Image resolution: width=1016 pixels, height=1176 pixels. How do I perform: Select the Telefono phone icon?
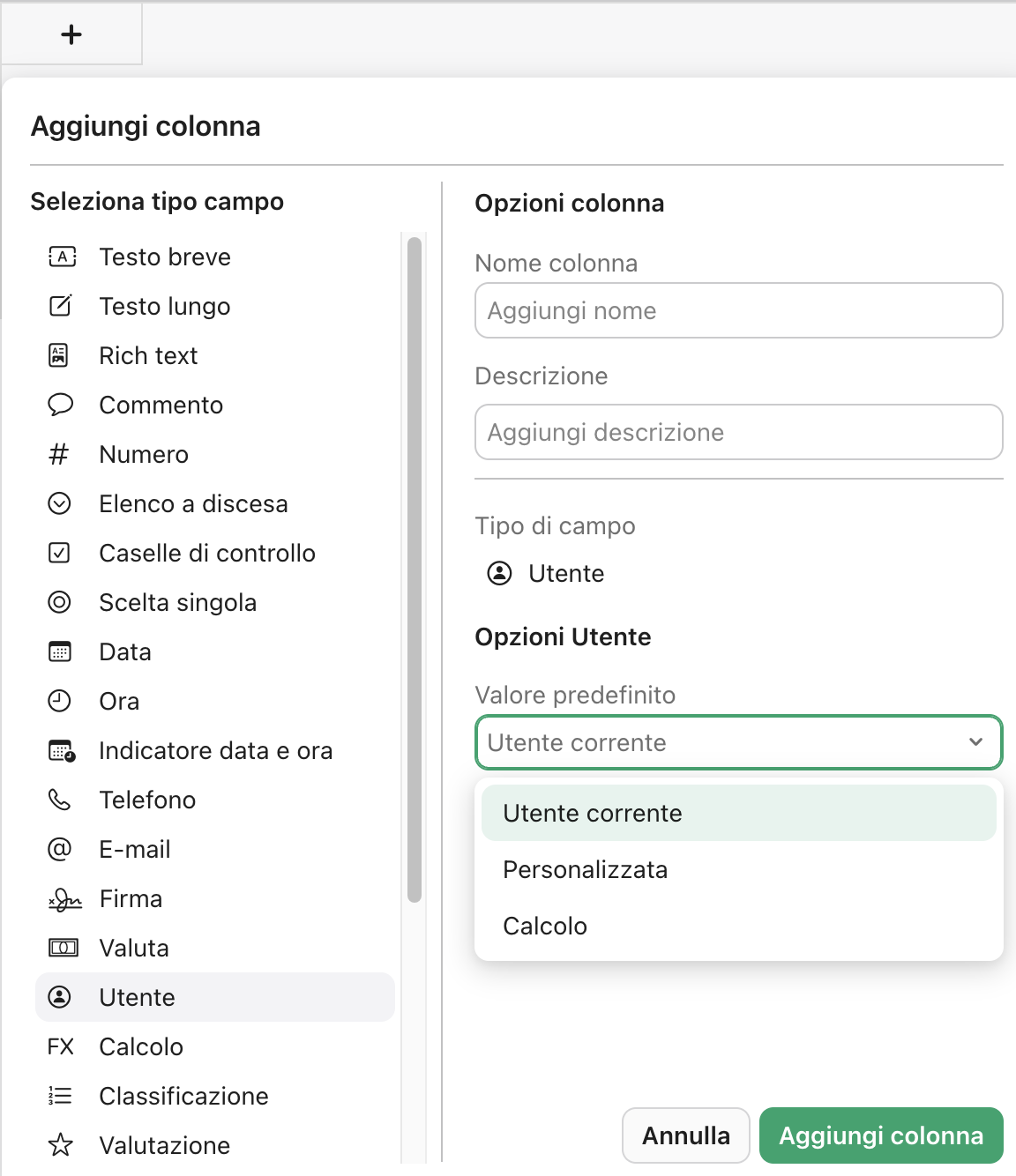tap(60, 800)
